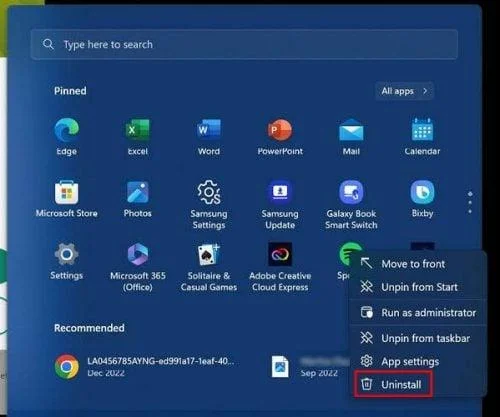Screen dimensions: 500x417
Task: Click the magnifier icon in search box
Action: 48,44
